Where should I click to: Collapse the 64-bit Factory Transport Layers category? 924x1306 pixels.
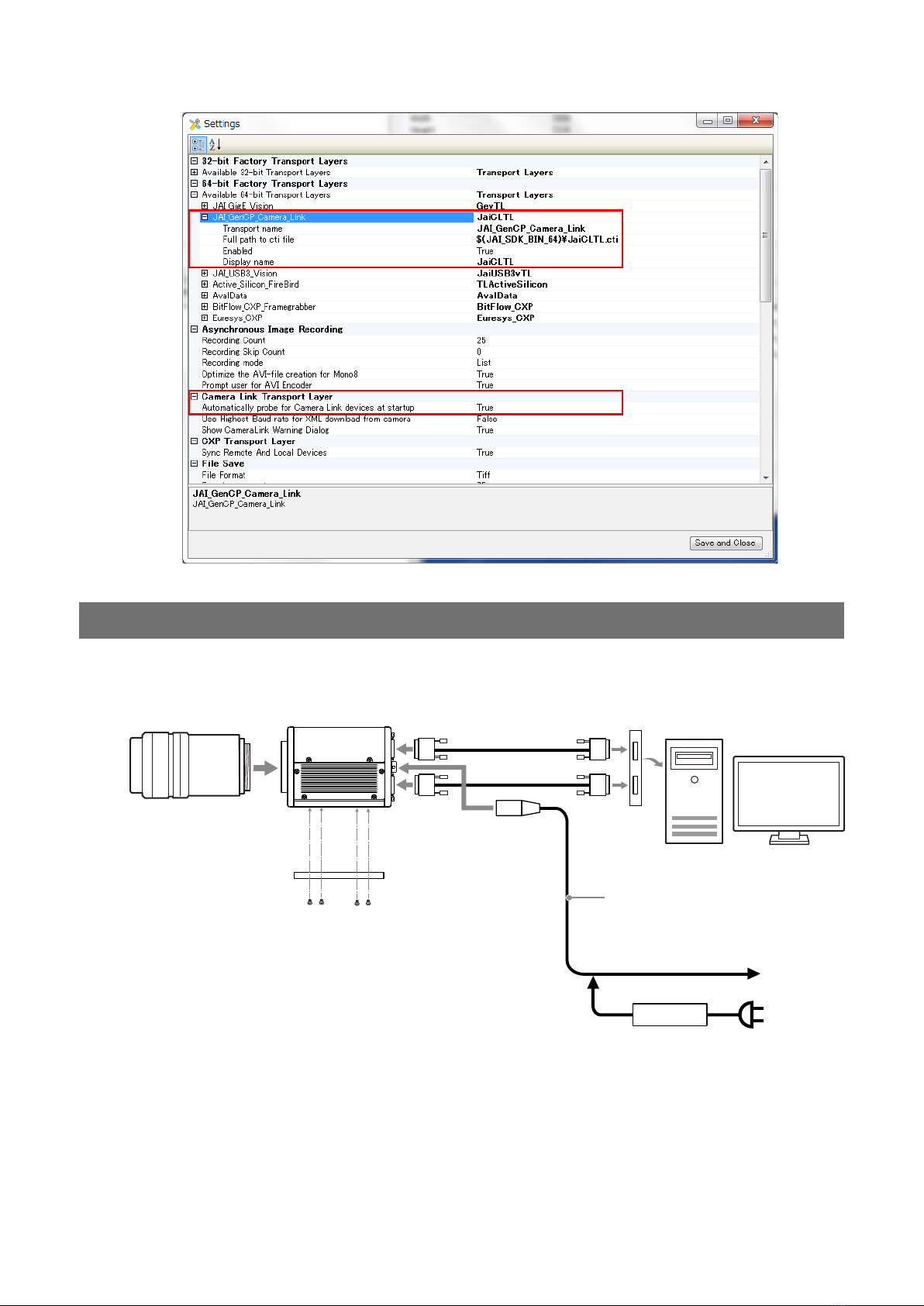195,184
